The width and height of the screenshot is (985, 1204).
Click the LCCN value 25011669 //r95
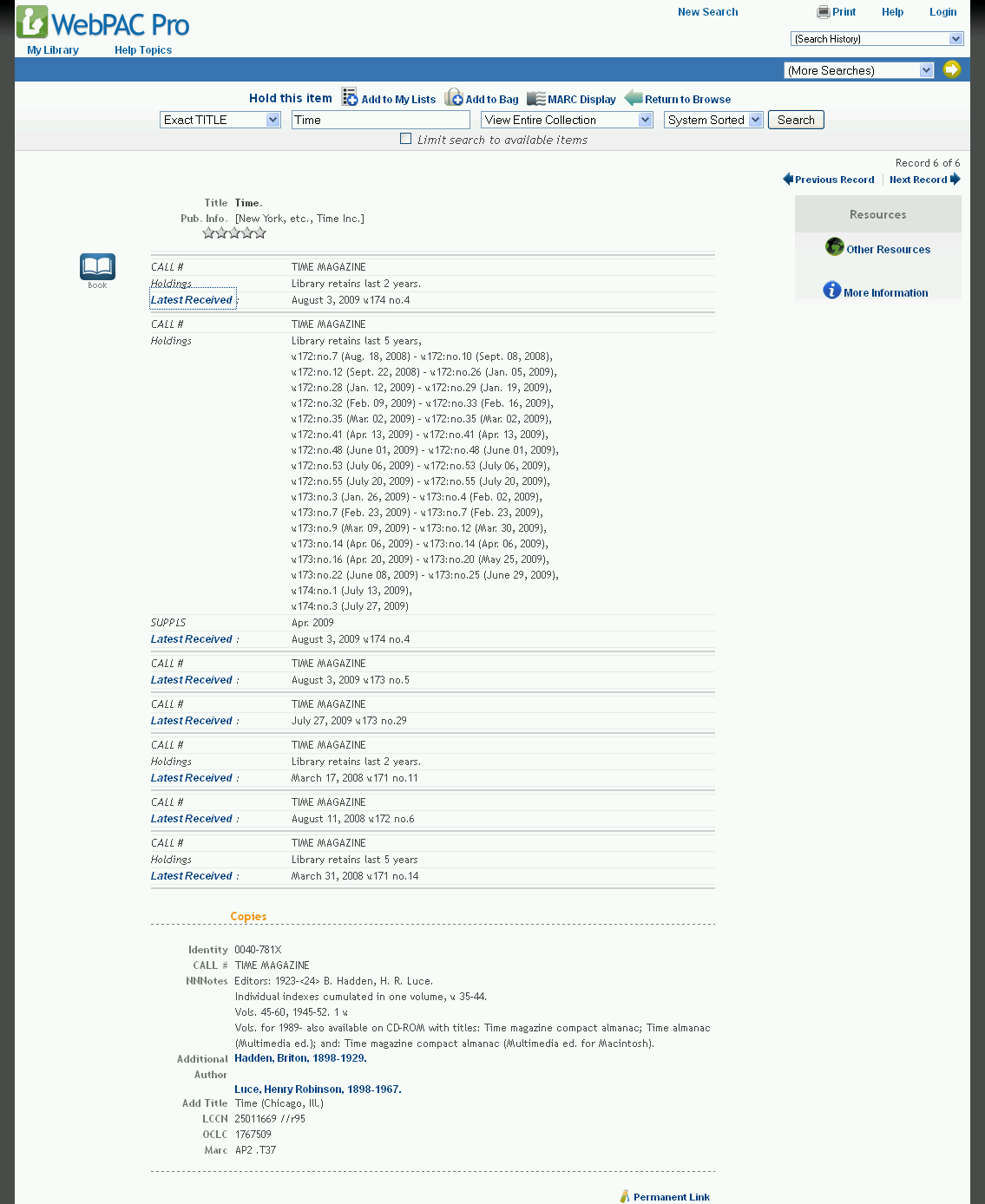point(270,1119)
